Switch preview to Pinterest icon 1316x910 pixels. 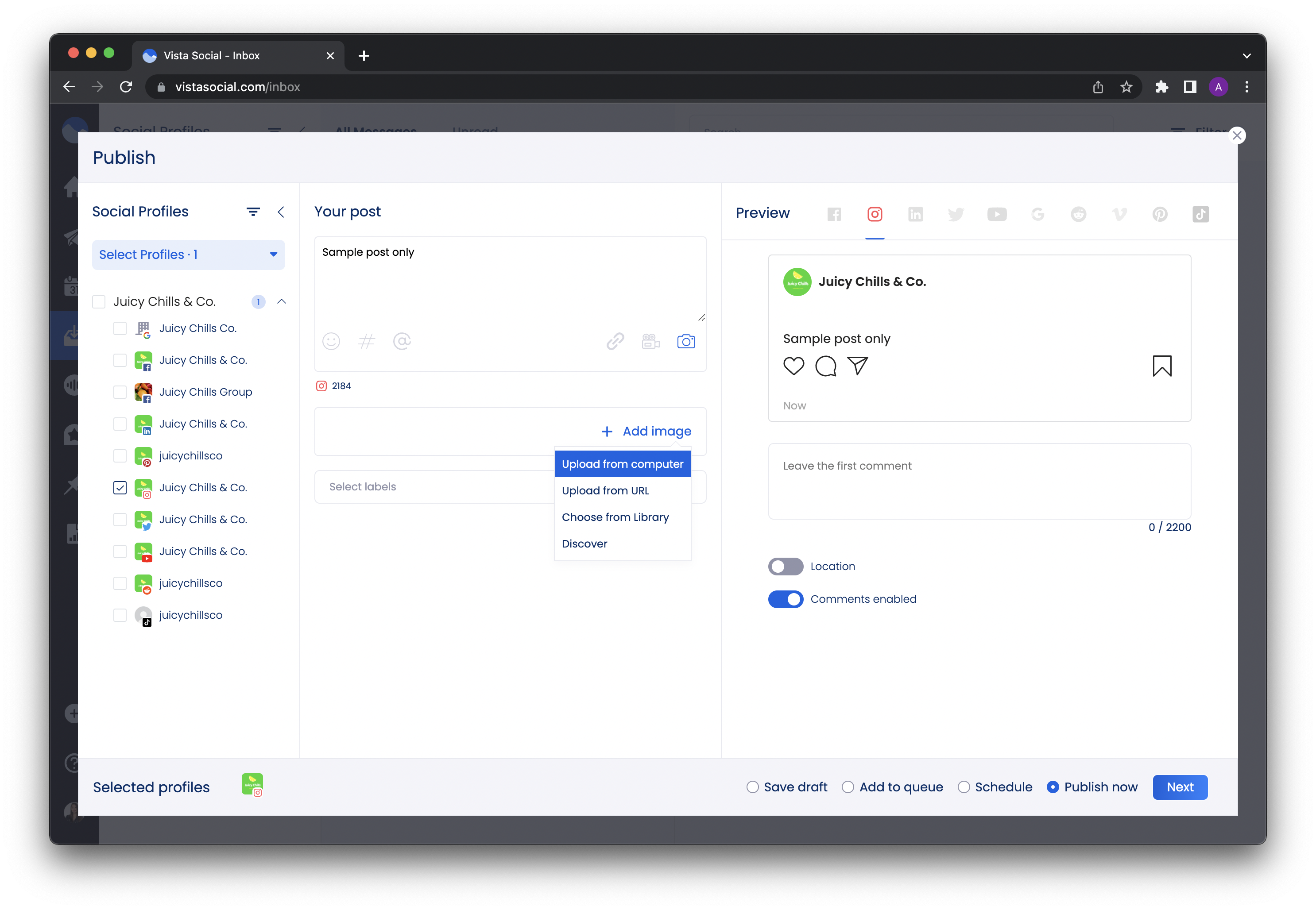[1160, 214]
